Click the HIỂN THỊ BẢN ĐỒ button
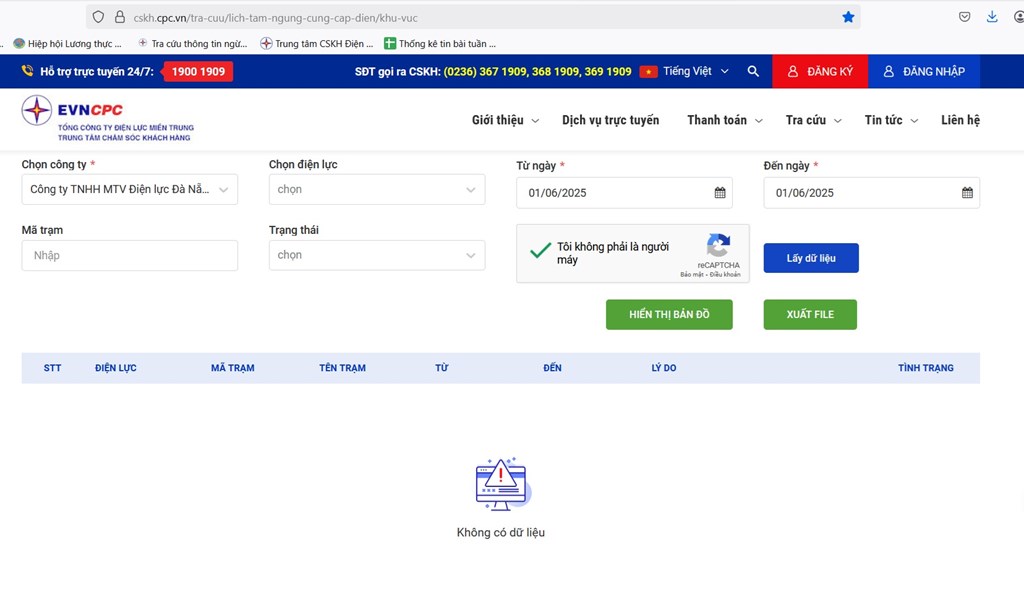 669,315
